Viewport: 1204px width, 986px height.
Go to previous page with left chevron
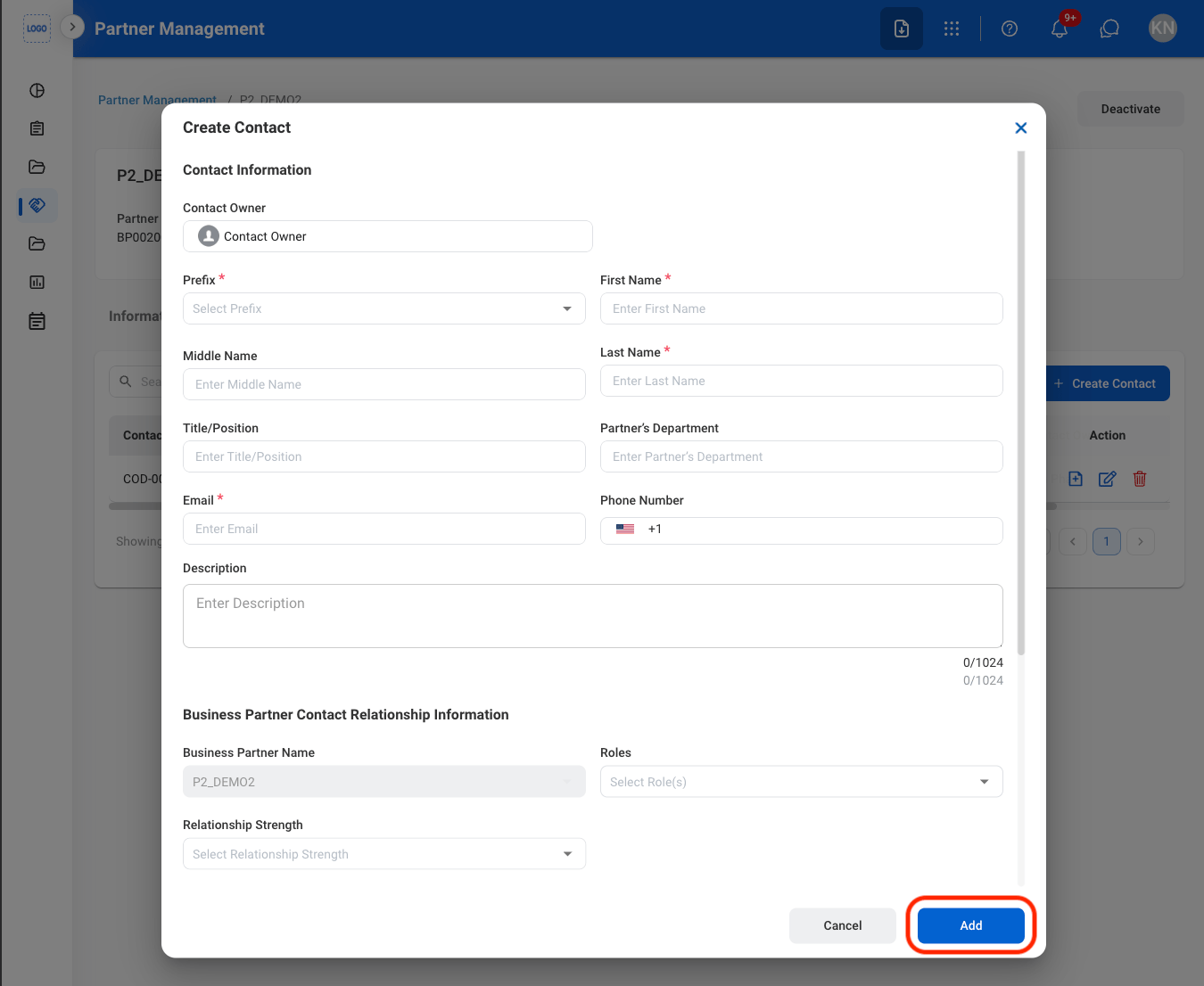pos(1073,541)
